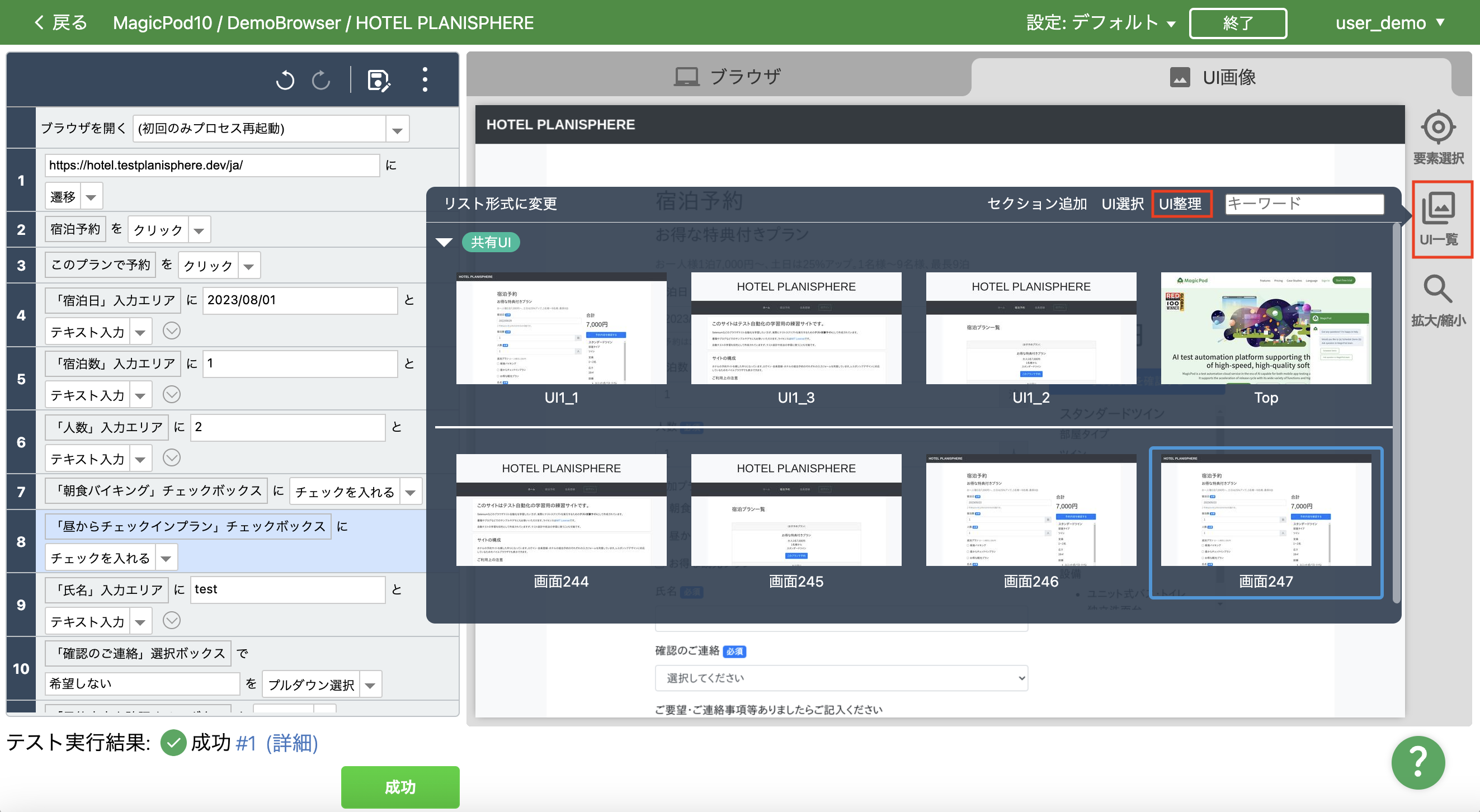Switch to the ブラウザ tab

(727, 77)
